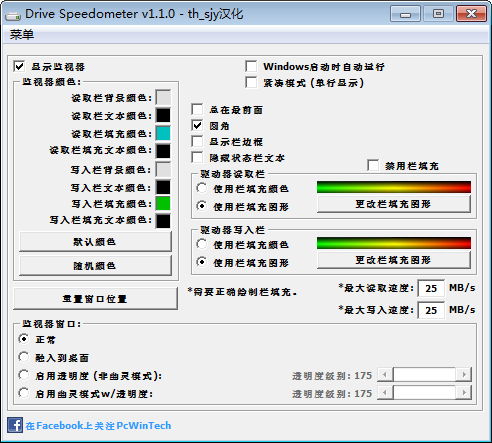Select 使用栏填充图形 under 驱动器读取栏
This screenshot has height=443, width=492.
pyautogui.click(x=202, y=206)
